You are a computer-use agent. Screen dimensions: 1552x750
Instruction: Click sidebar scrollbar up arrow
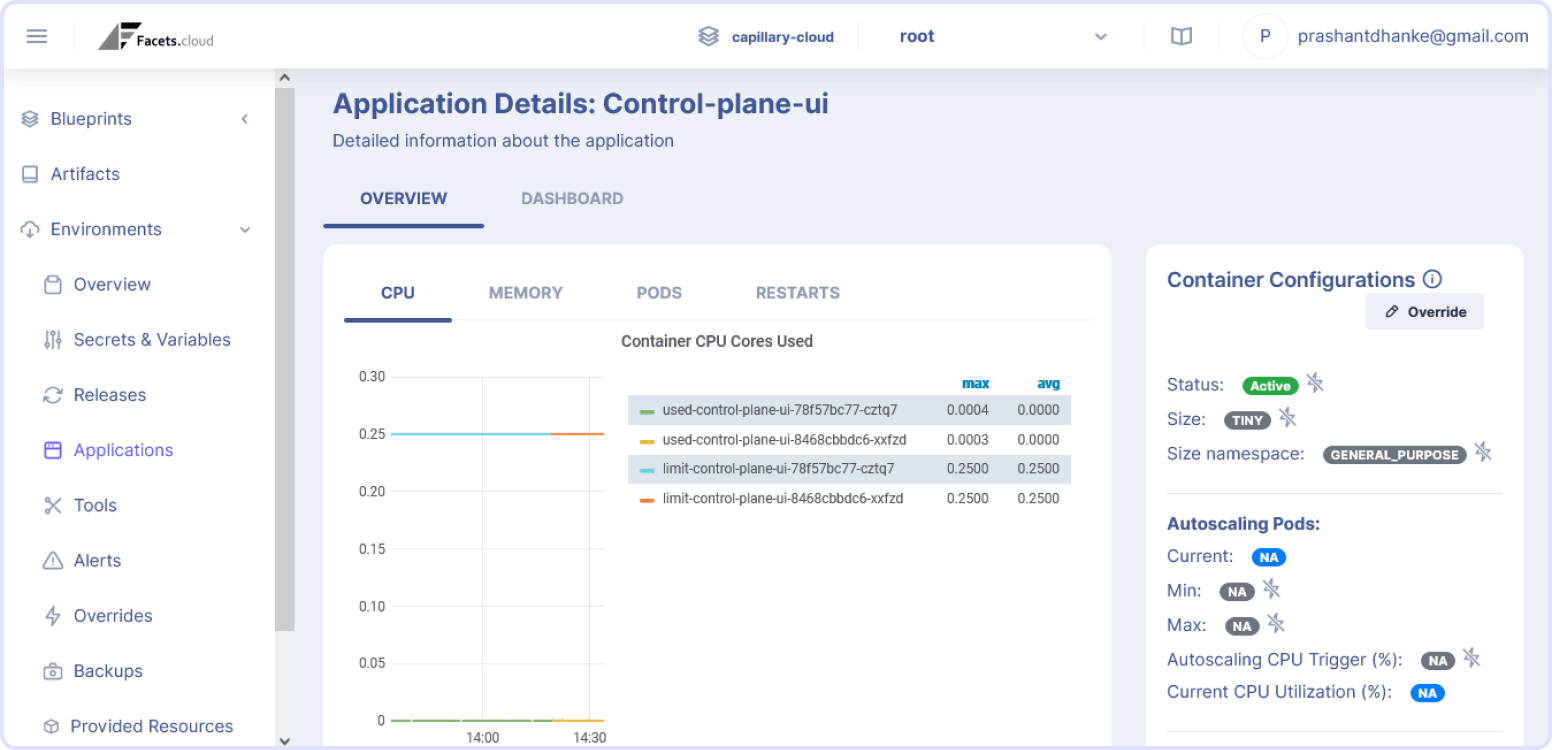(284, 78)
